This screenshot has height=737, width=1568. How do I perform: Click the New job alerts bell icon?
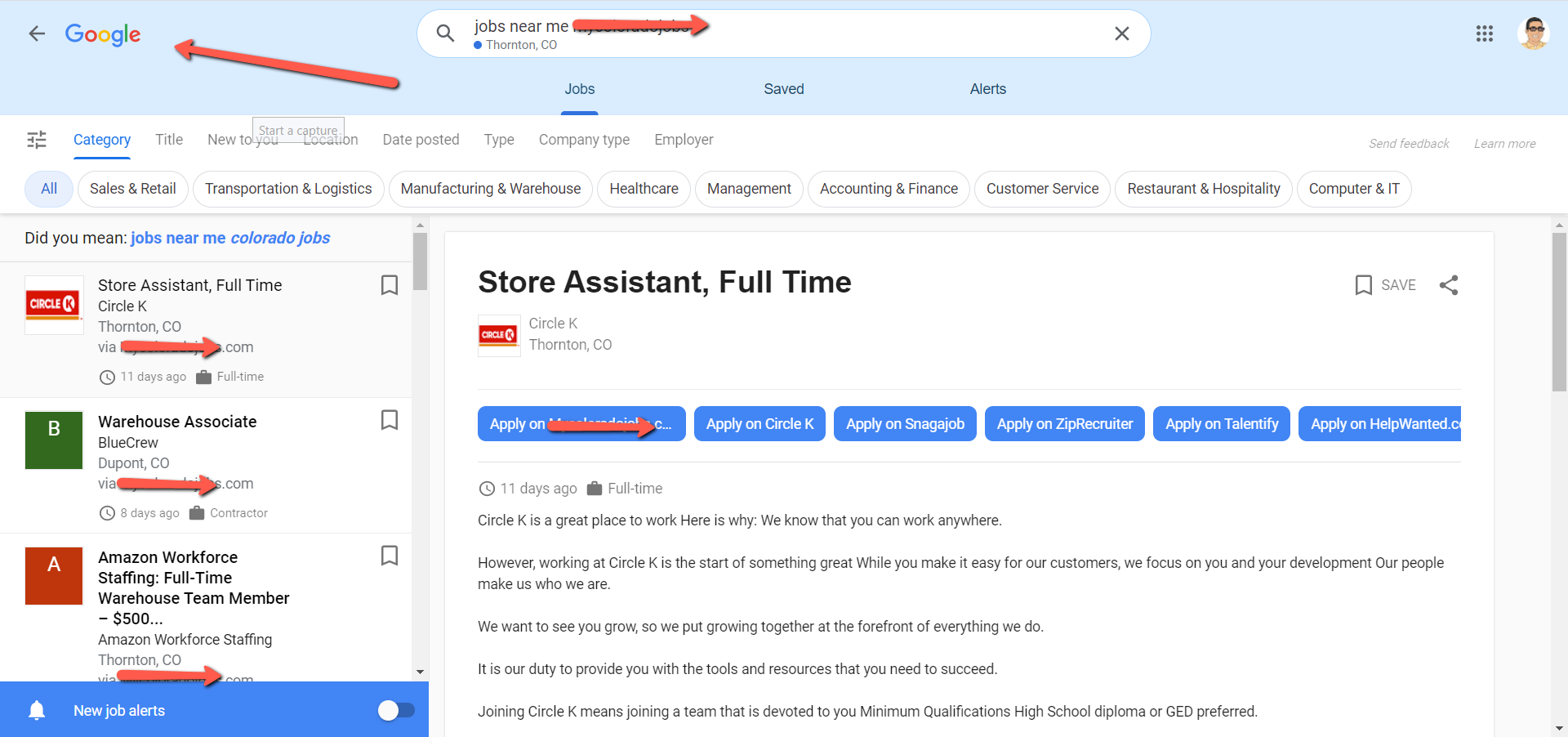coord(37,710)
